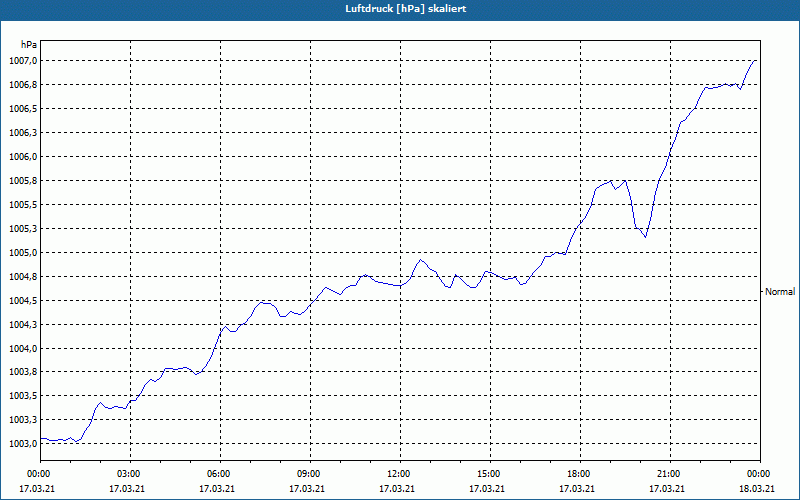Image resolution: width=800 pixels, height=500 pixels.
Task: Select the 1005,8 y-axis label
Action: (23, 181)
